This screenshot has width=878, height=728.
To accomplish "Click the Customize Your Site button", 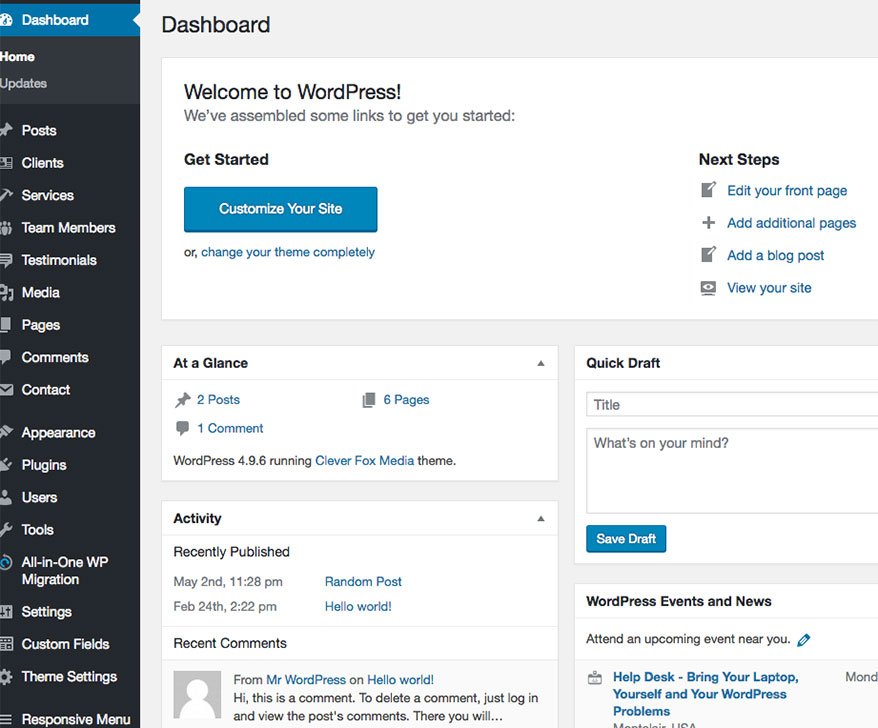I will point(281,209).
